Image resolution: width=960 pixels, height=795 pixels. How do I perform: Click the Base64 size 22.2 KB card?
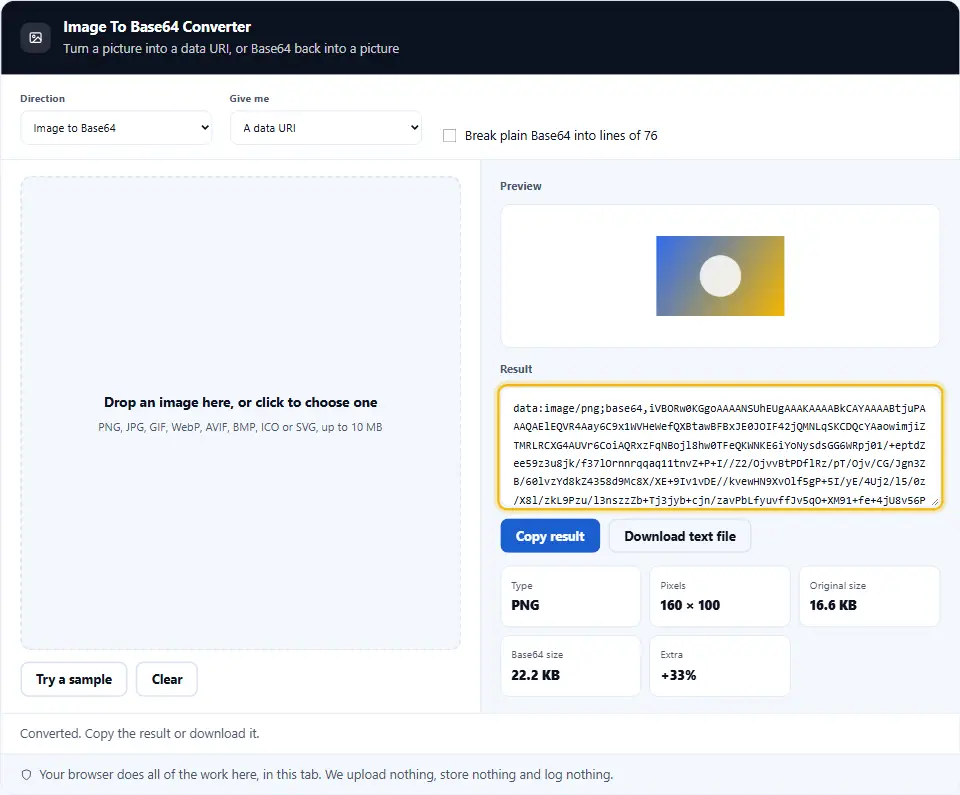click(x=571, y=666)
